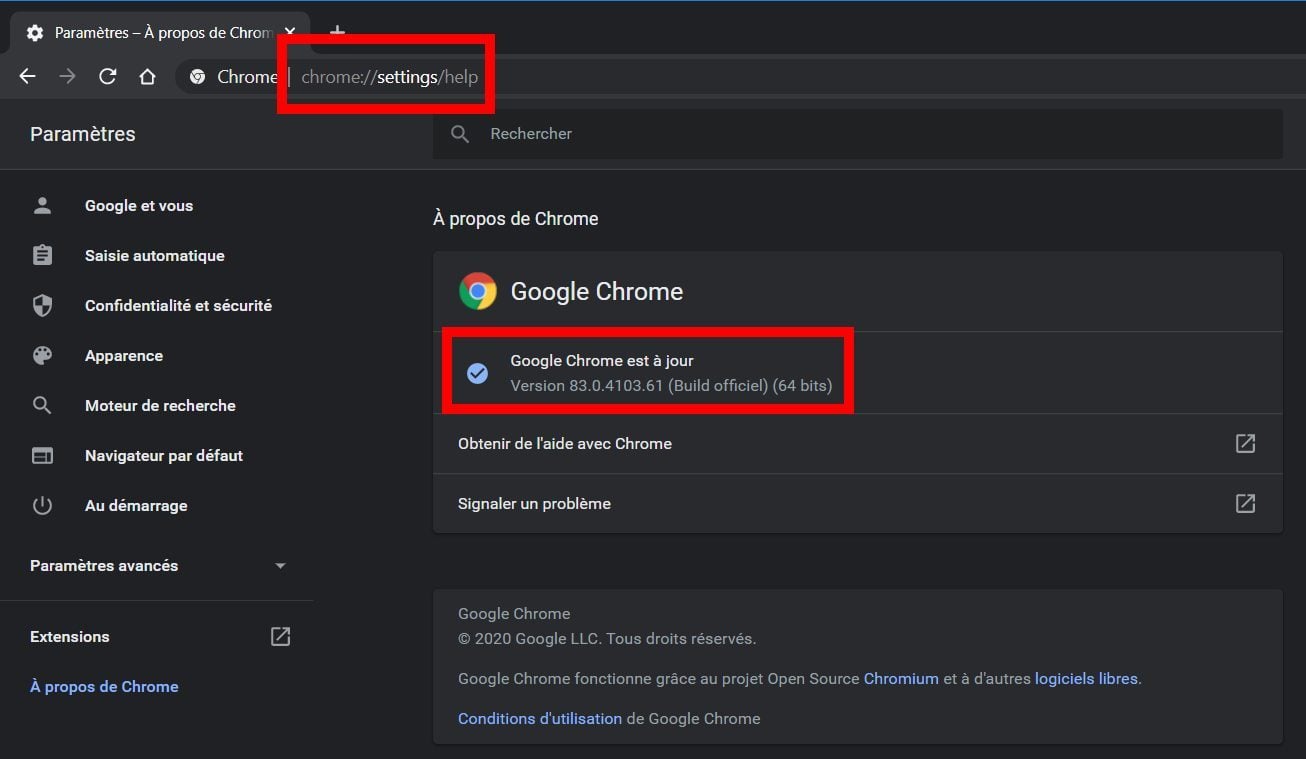Viewport: 1306px width, 759px height.
Task: Click the shield icon beside Confidentialité et sécurité
Action: coord(42,306)
